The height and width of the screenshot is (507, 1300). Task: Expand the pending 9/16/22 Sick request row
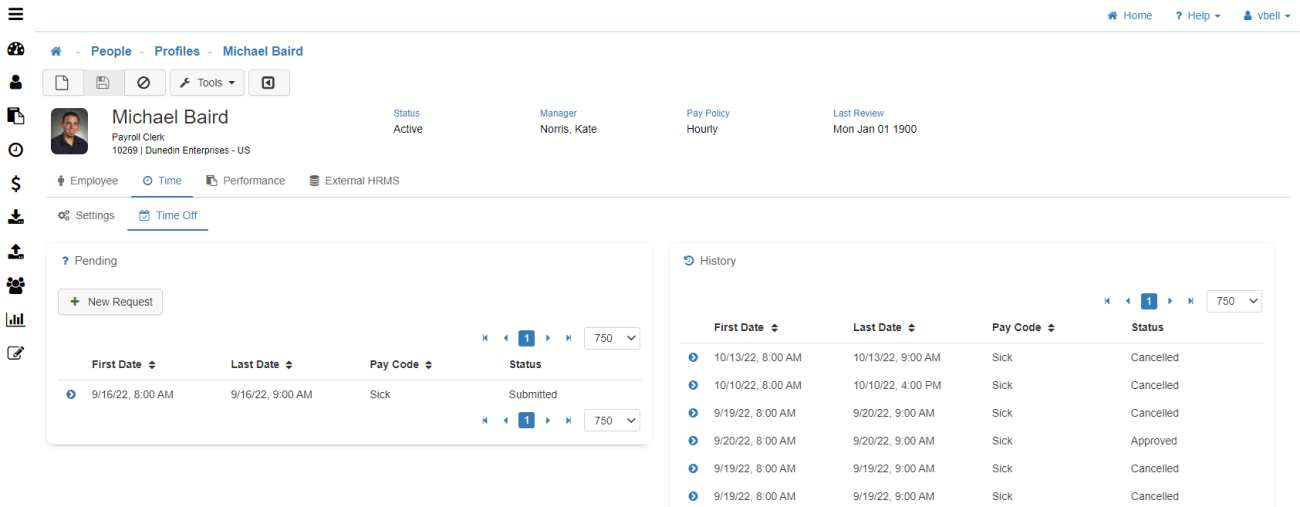pos(71,395)
